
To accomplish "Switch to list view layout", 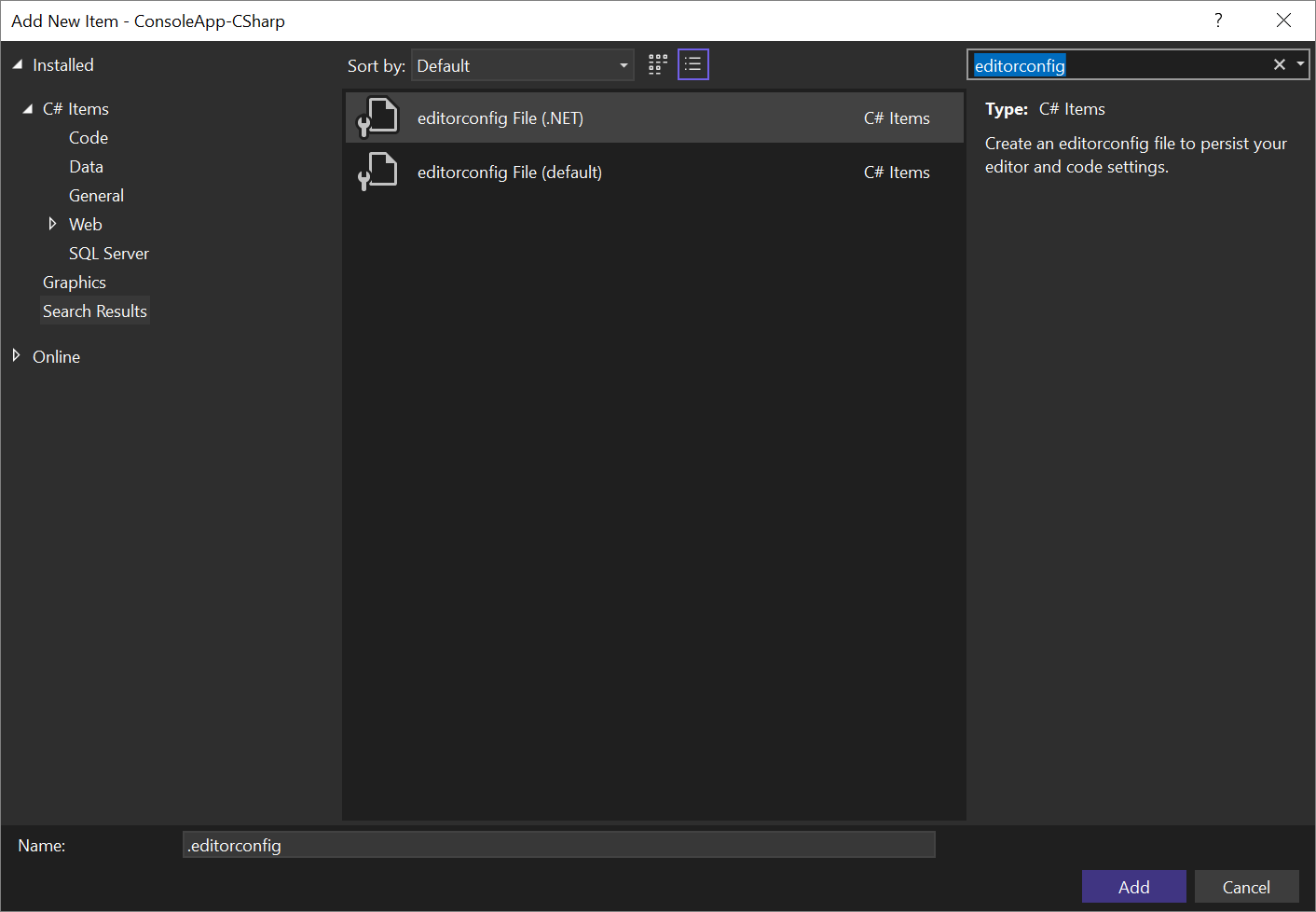I will pyautogui.click(x=693, y=64).
